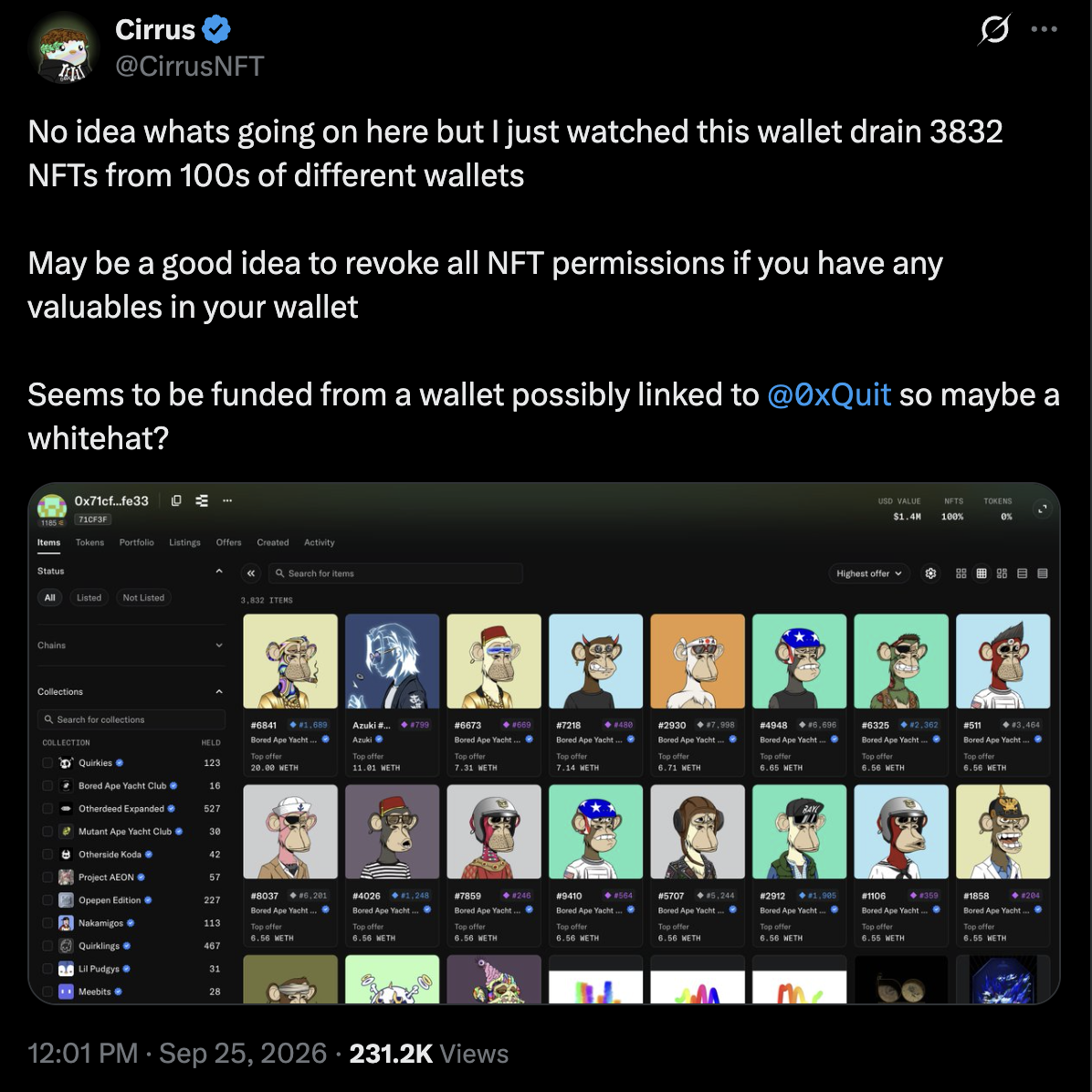Expand the Chains filter section
Viewport: 1092px width, 1092px height.
click(x=131, y=646)
